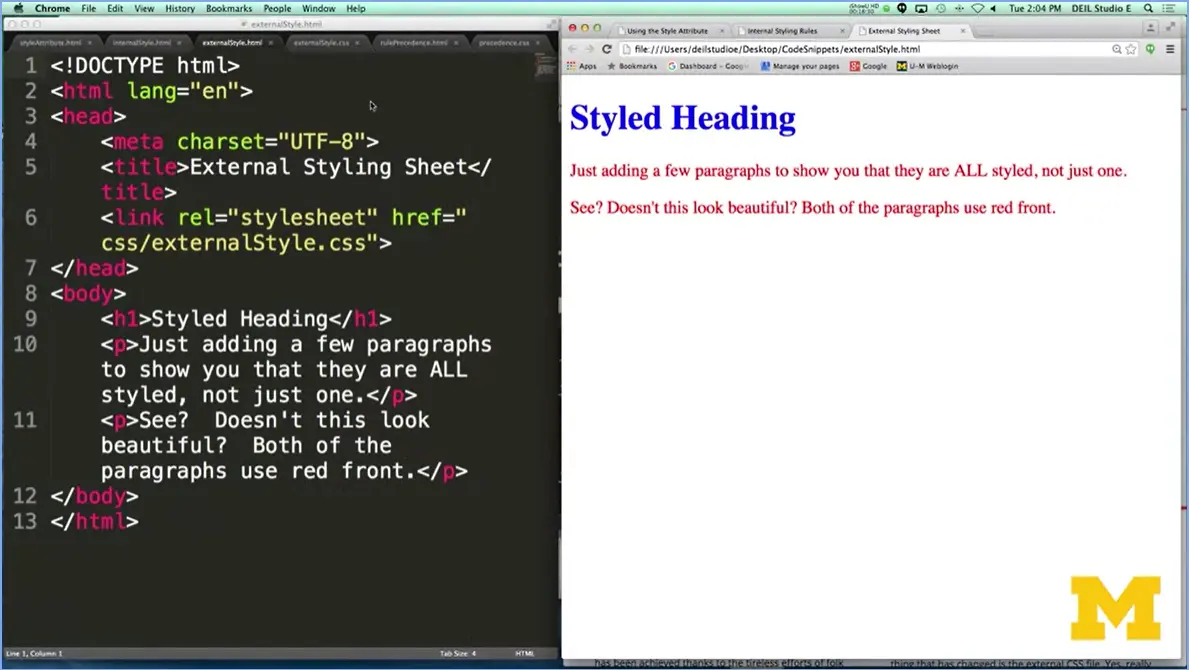This screenshot has width=1189, height=670.
Task: Switch to the Internal Styling Rules browser tab
Action: click(x=784, y=30)
